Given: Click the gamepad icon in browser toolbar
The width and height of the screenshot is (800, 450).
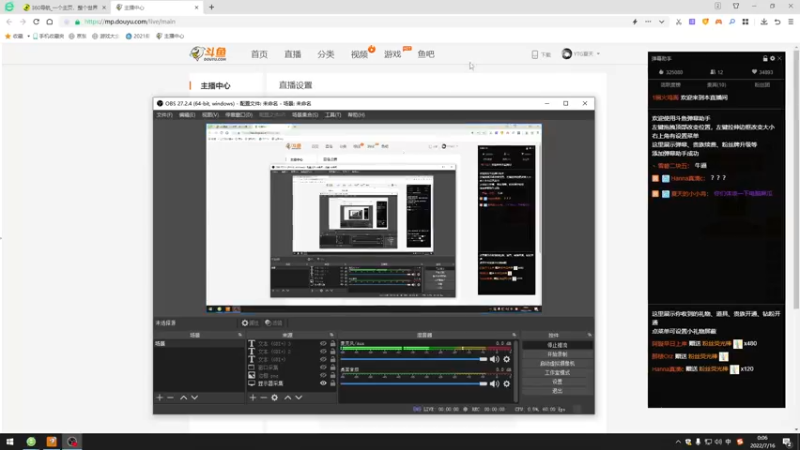Looking at the screenshot, I should tap(718, 22).
